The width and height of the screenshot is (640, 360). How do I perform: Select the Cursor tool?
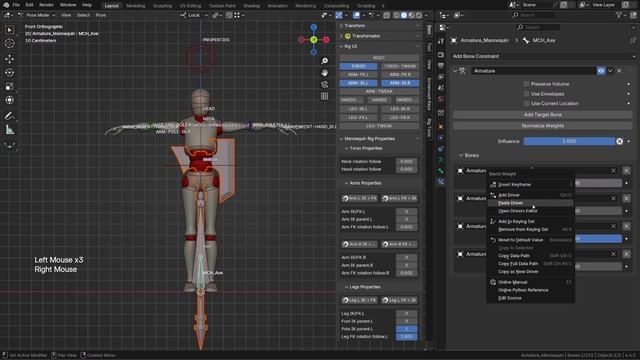click(x=10, y=44)
